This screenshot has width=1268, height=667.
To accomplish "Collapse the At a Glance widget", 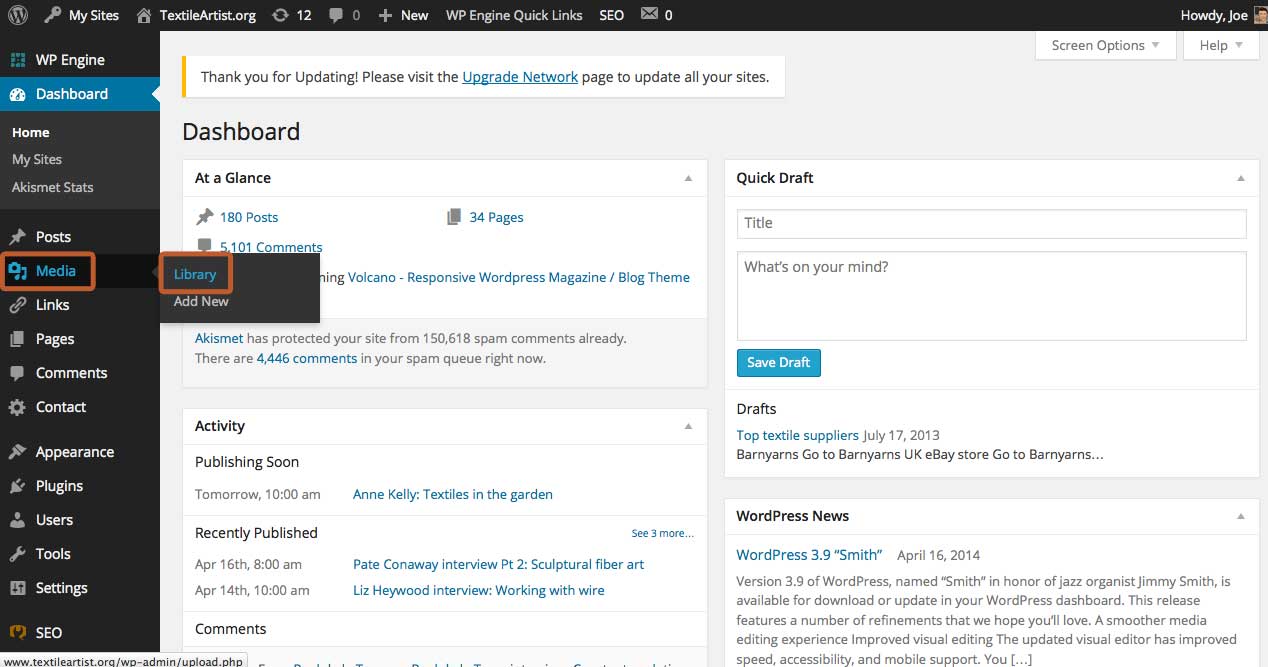I will click(688, 178).
